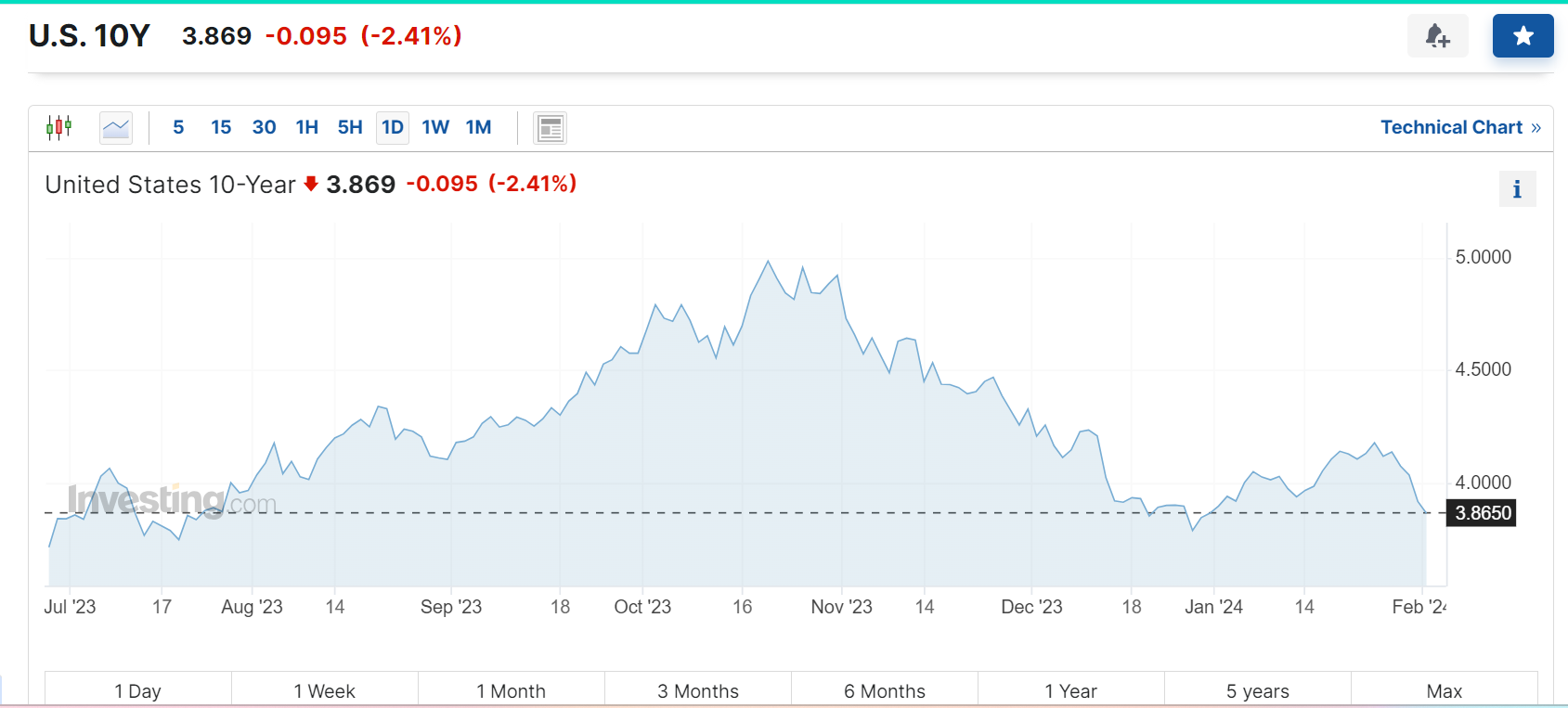Select the area chart type icon
The height and width of the screenshot is (708, 1568).
tap(116, 127)
